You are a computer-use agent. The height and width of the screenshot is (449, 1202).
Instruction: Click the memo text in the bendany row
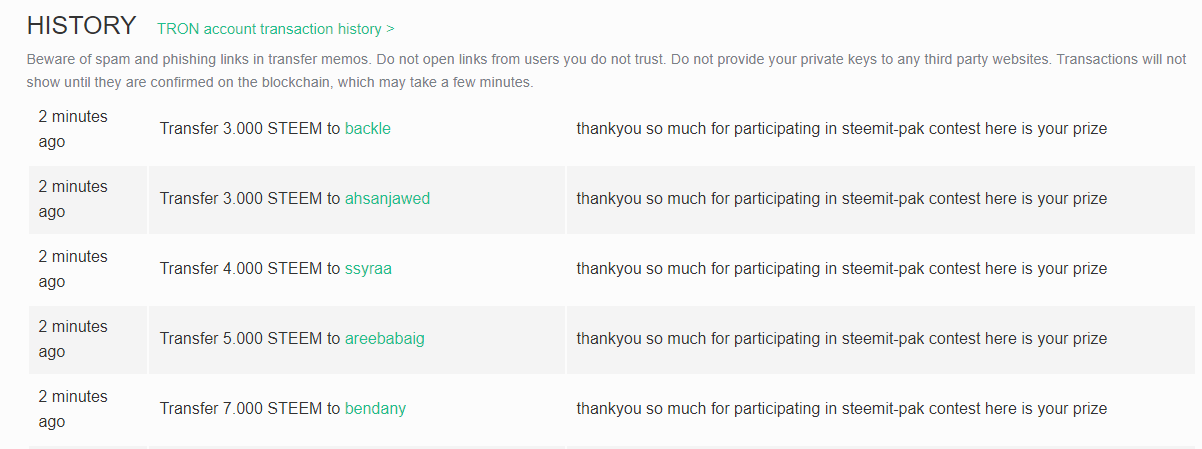pos(842,409)
